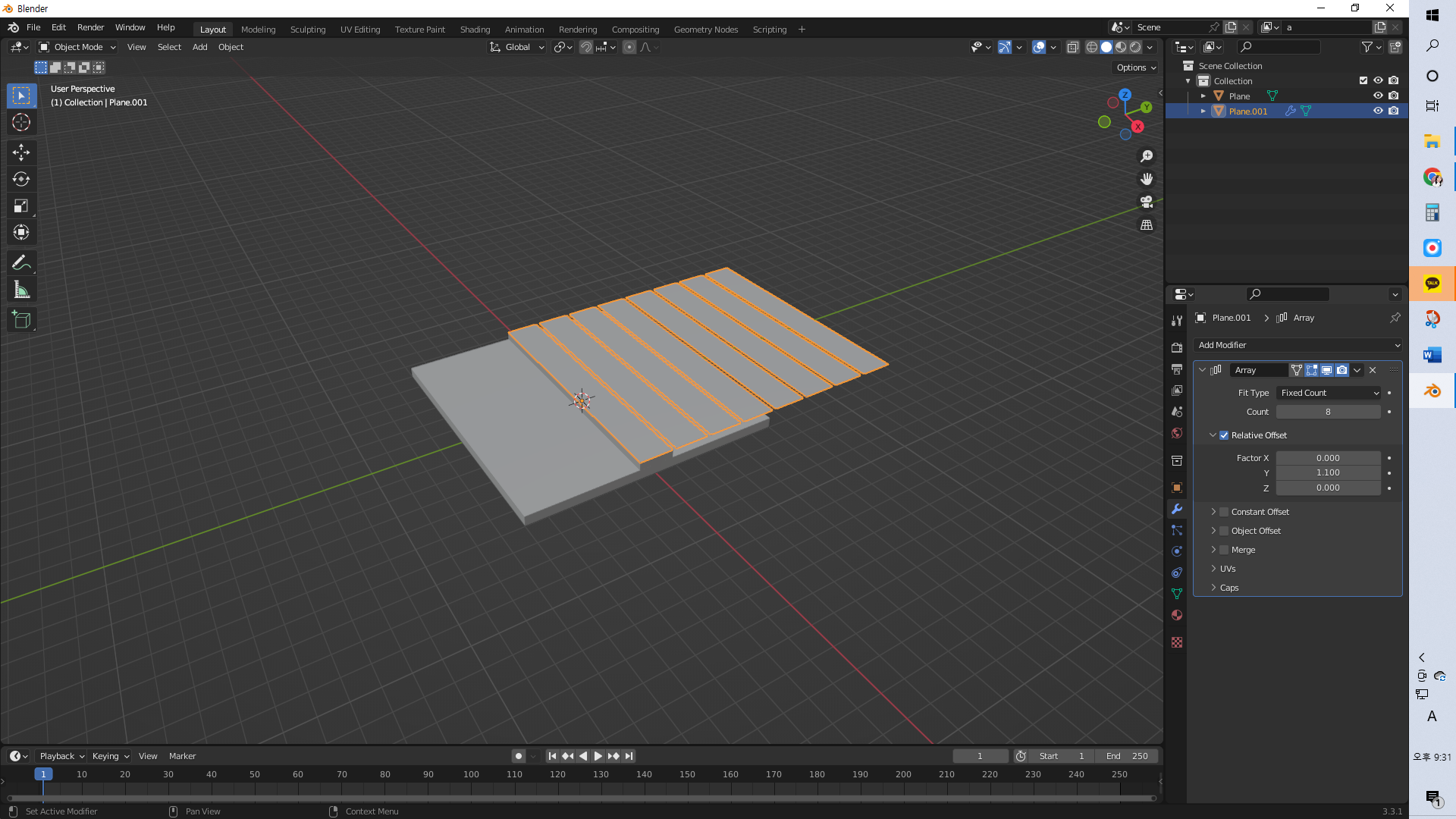Click the Factor Y value field
The image size is (1456, 819).
click(x=1328, y=472)
